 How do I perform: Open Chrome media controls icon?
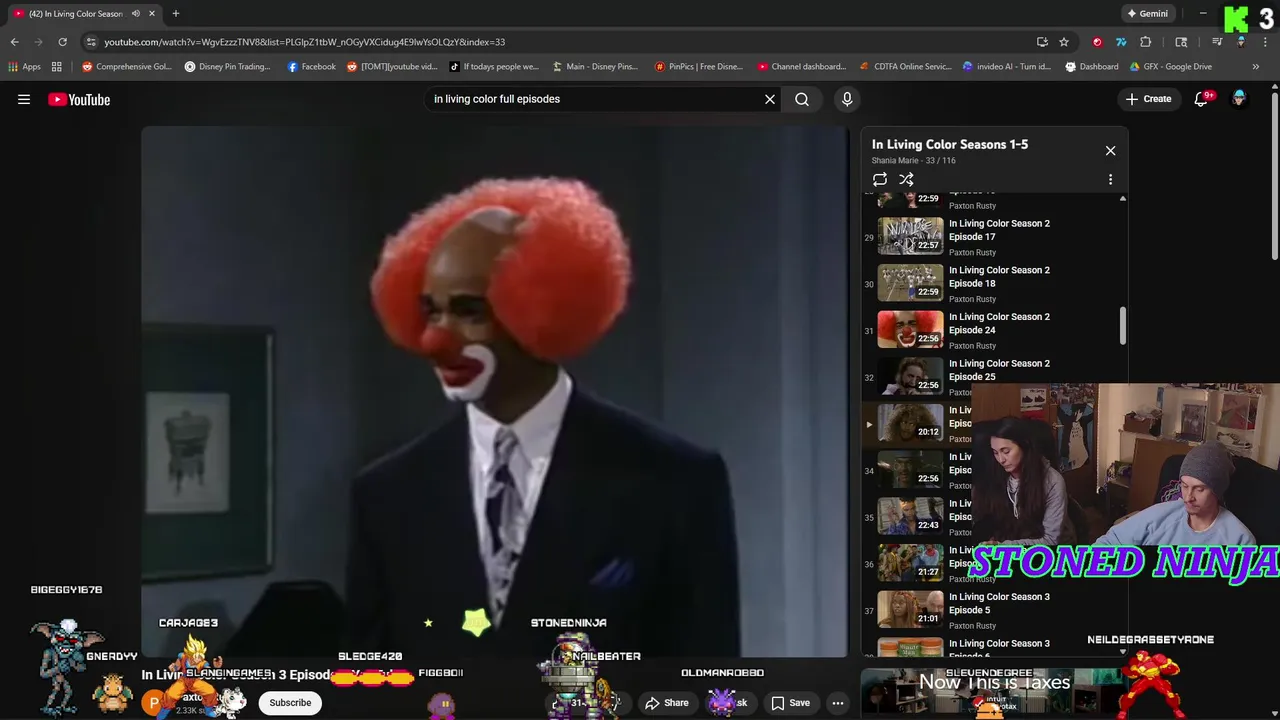1217,42
